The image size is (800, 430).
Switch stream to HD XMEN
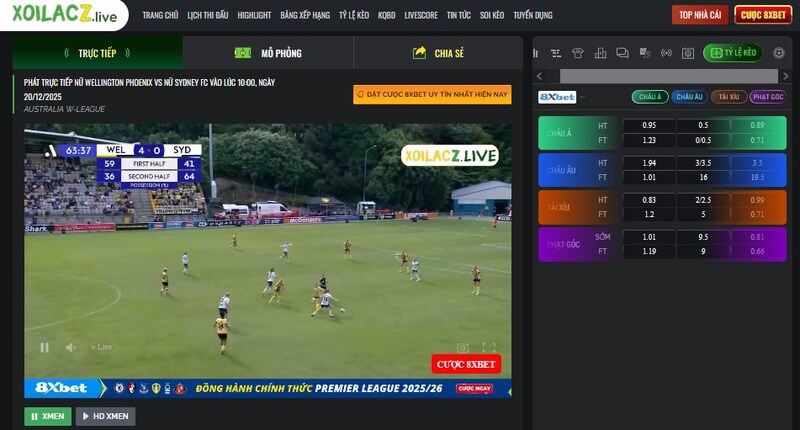105,416
